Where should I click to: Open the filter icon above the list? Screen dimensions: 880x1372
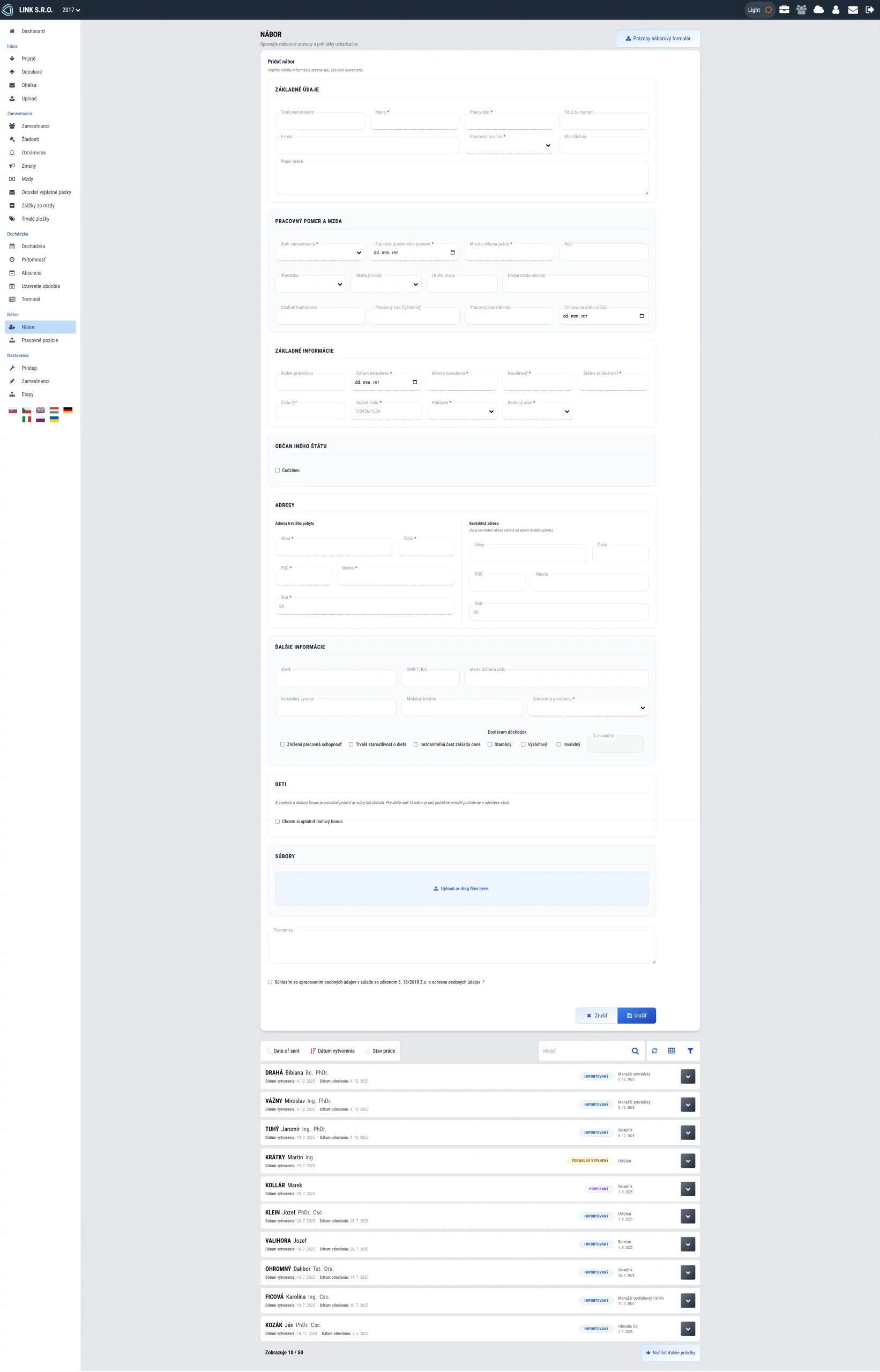point(690,1051)
